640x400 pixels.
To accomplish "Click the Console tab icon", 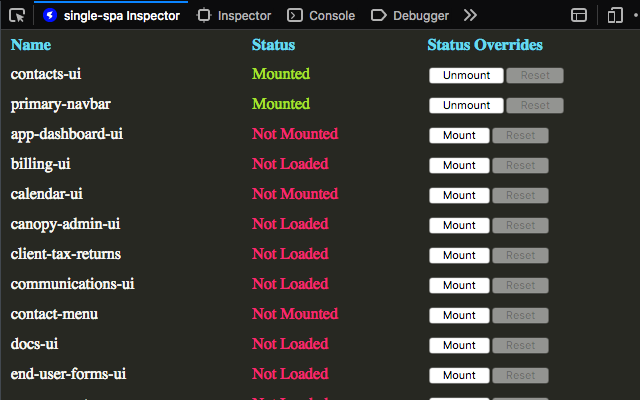I will (x=295, y=16).
